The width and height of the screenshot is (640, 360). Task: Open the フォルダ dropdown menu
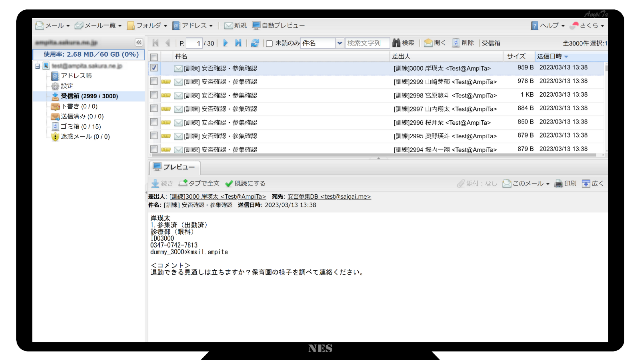(x=147, y=26)
